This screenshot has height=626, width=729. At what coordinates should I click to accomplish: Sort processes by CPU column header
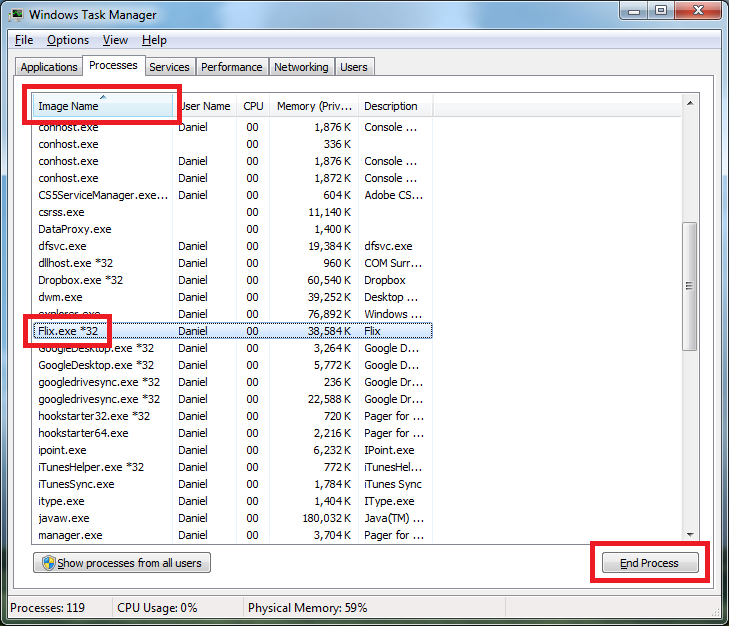click(253, 106)
